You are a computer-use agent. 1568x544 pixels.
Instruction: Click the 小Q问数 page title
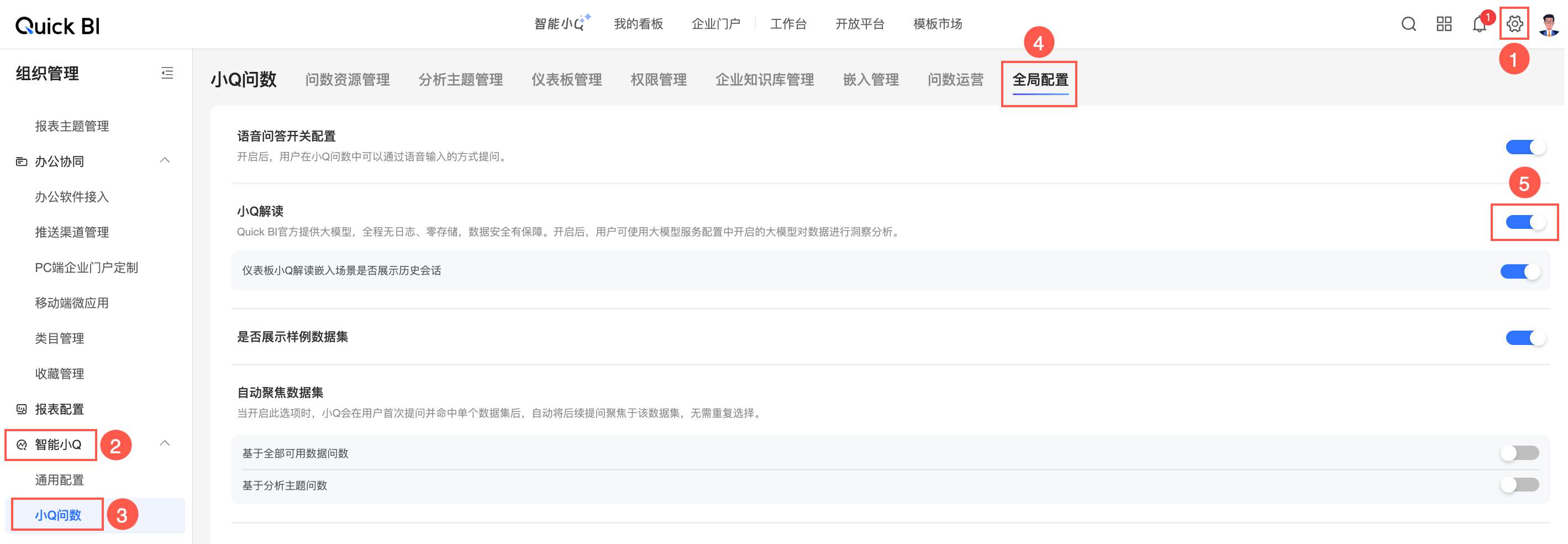click(244, 80)
